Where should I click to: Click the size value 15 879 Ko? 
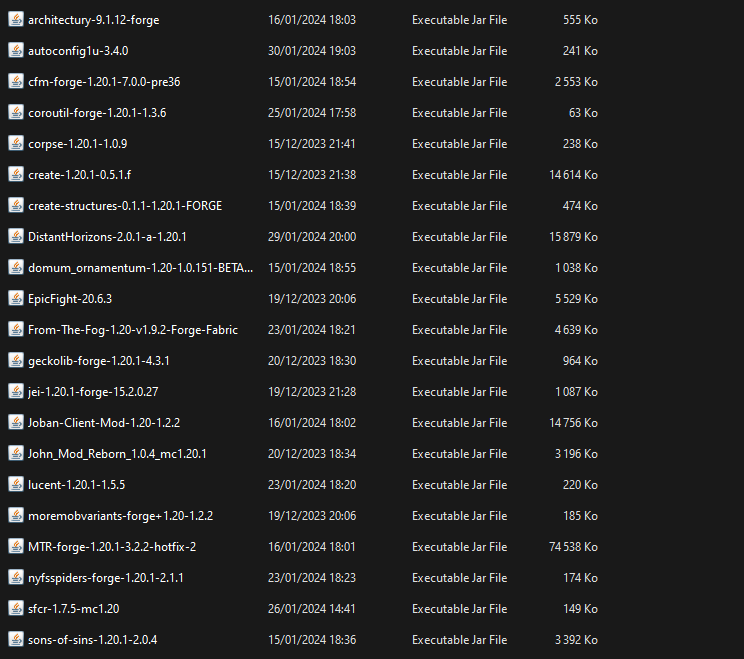pos(573,237)
